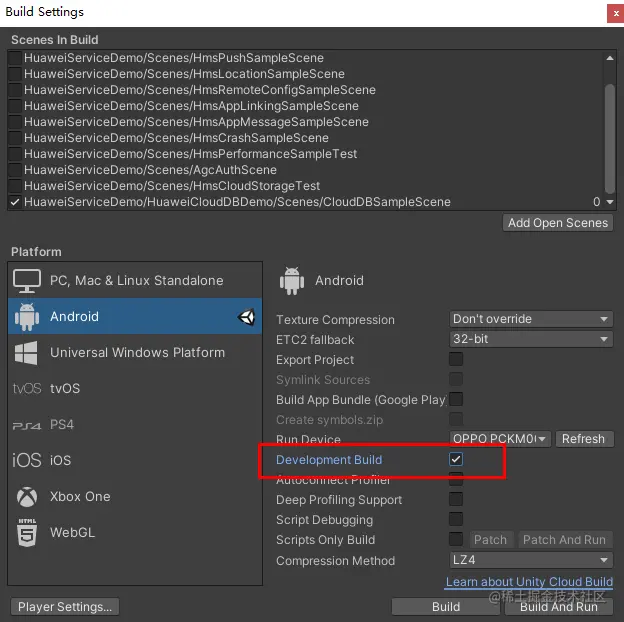Open the Texture Compression dropdown
The width and height of the screenshot is (624, 622).
tap(531, 319)
